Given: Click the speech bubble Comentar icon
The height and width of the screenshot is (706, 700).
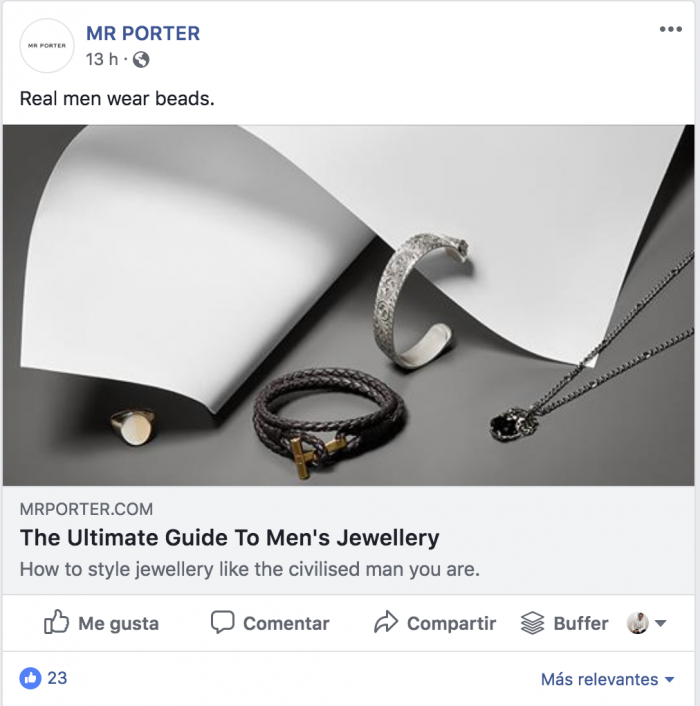Looking at the screenshot, I should point(222,623).
